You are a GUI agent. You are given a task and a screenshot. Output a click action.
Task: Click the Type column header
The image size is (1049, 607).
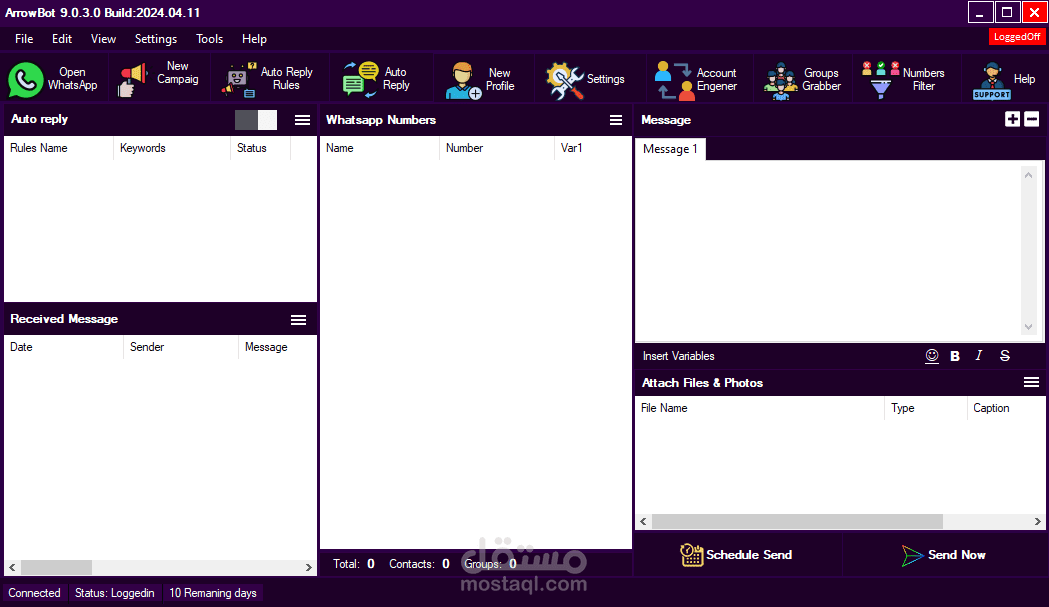tap(925, 408)
